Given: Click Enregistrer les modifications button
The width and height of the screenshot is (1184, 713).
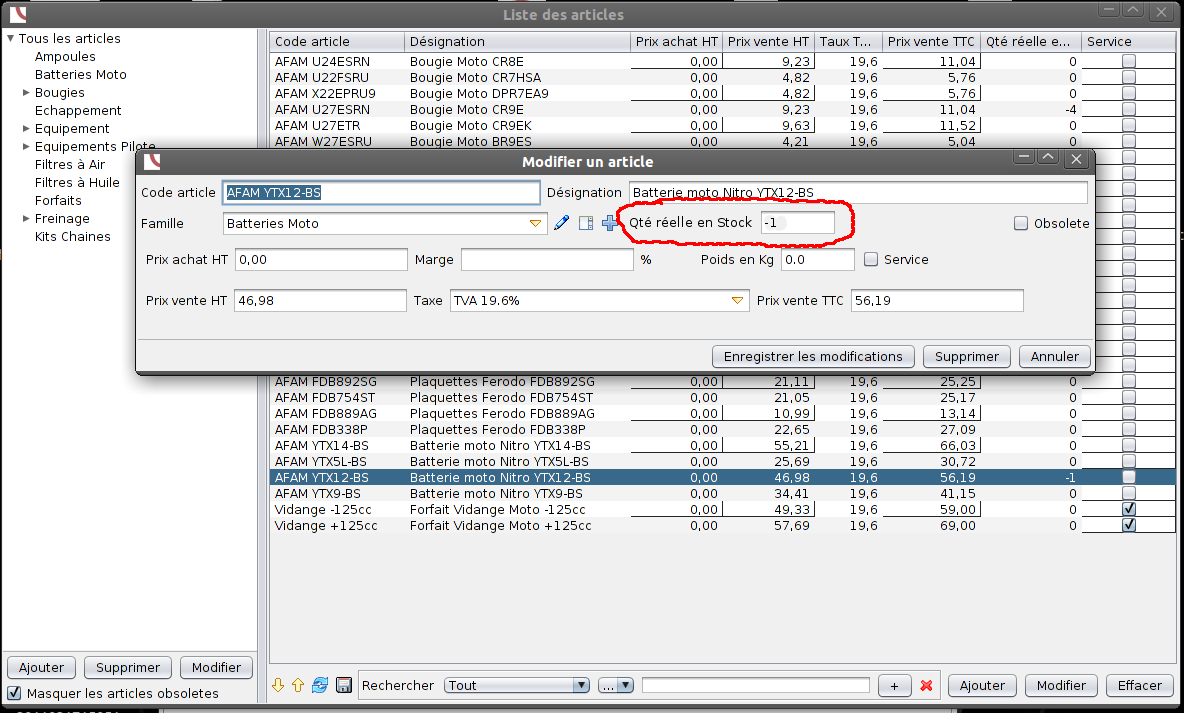Looking at the screenshot, I should tap(813, 356).
